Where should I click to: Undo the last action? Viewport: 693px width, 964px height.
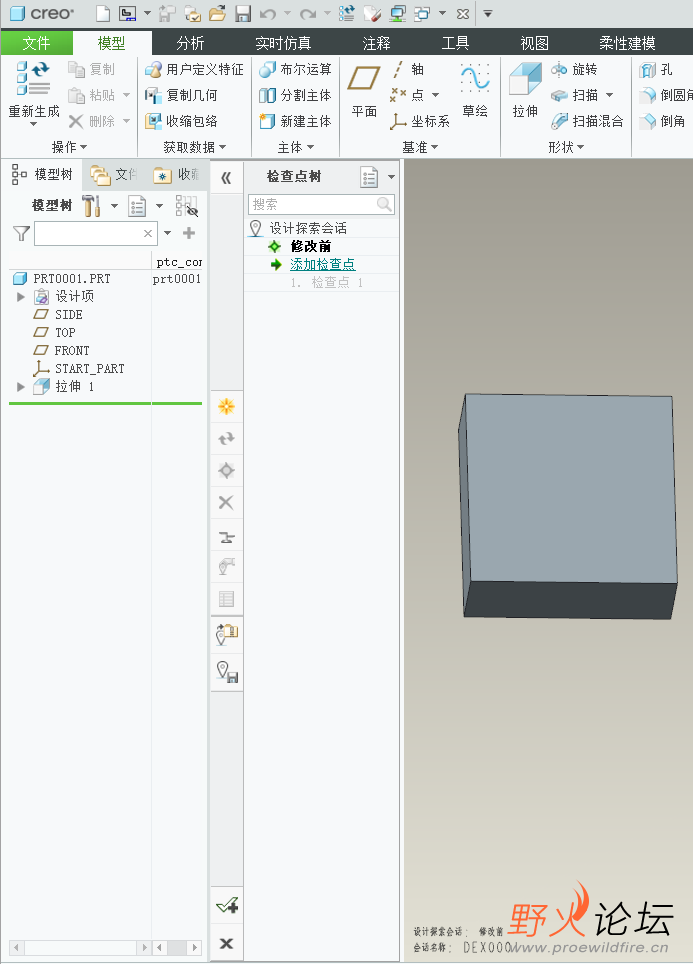267,14
